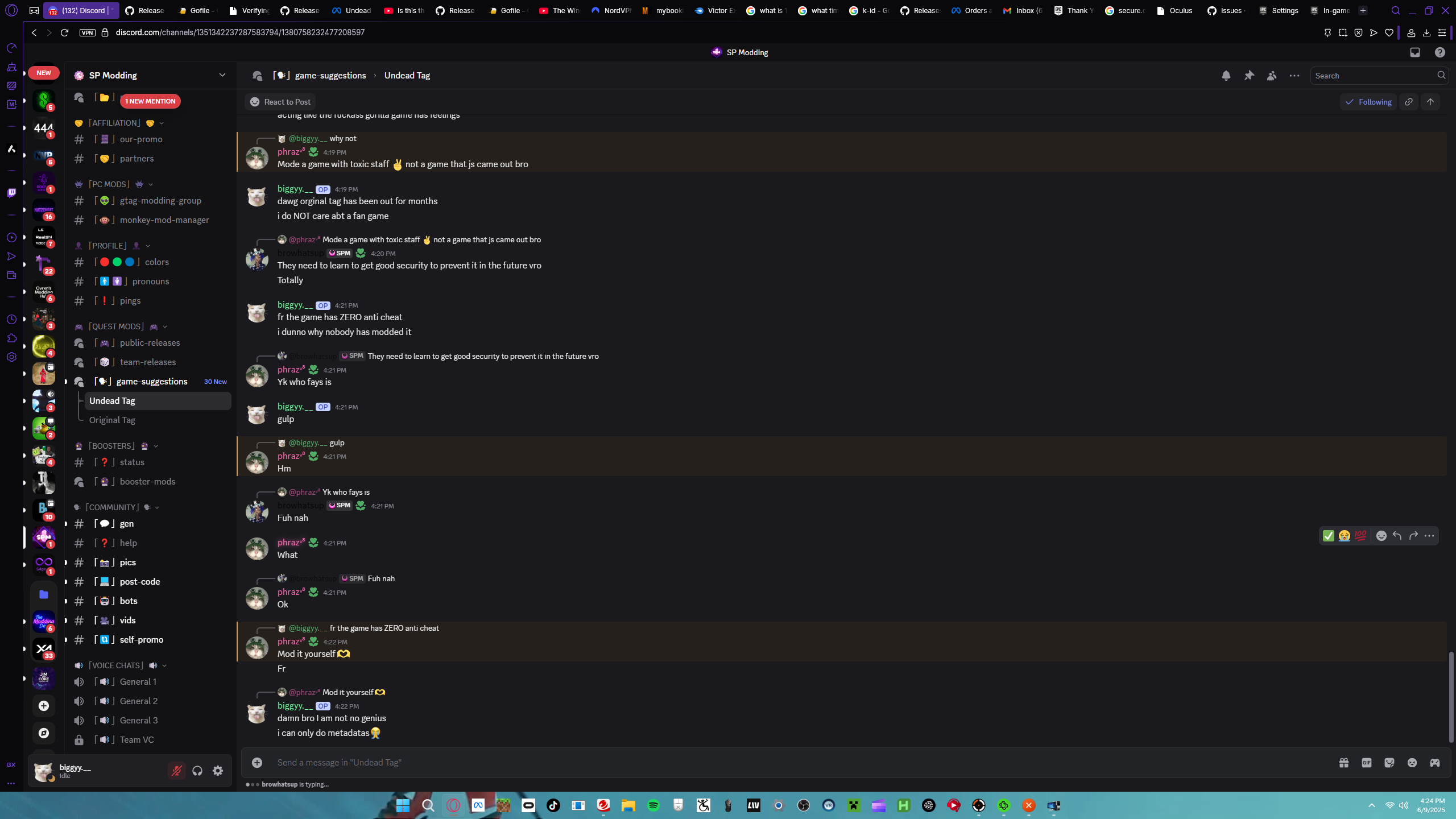Open the GIF picker
1456x819 pixels.
[x=1366, y=763]
